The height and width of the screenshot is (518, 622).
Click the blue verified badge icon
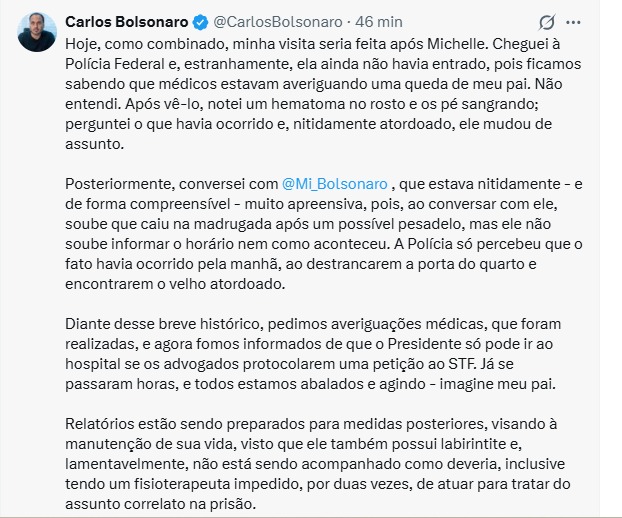(199, 21)
